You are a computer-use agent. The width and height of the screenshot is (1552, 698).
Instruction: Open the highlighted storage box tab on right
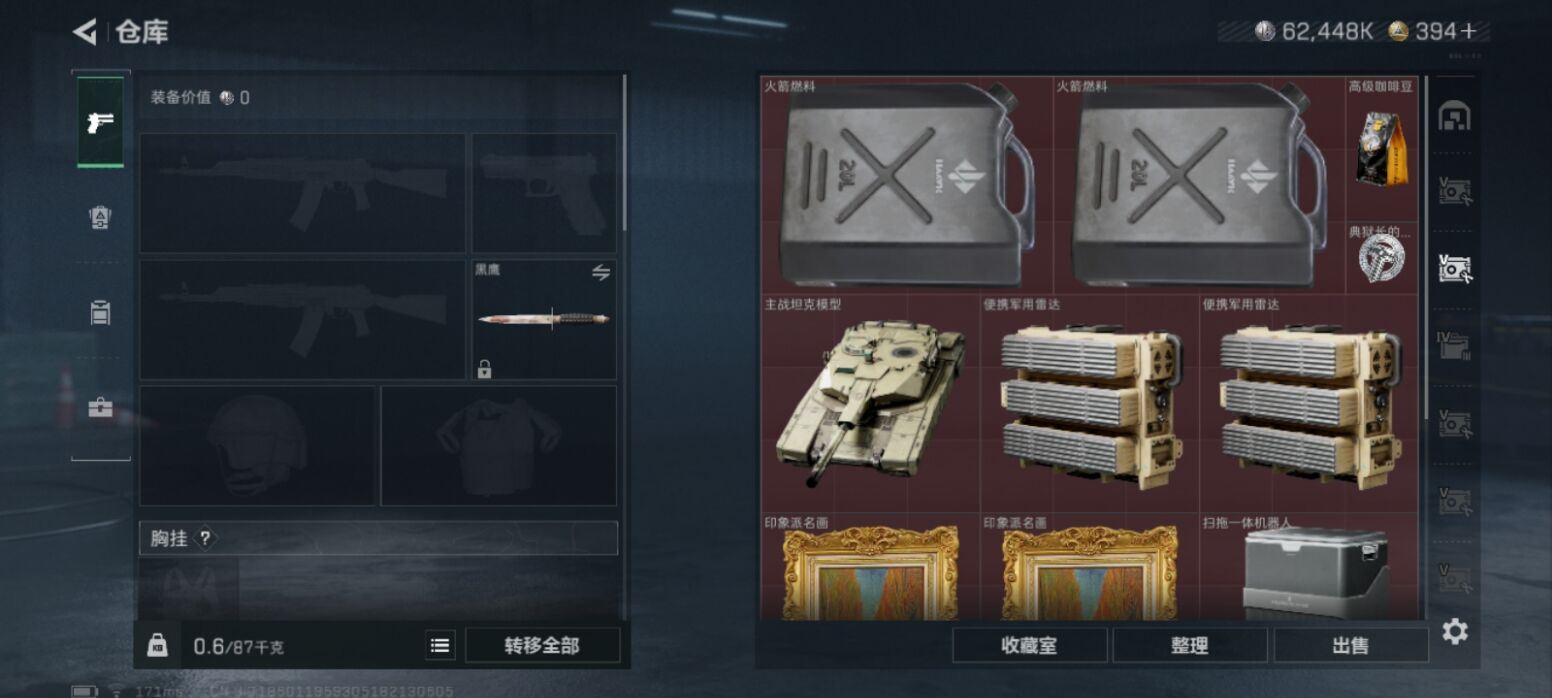(1454, 268)
